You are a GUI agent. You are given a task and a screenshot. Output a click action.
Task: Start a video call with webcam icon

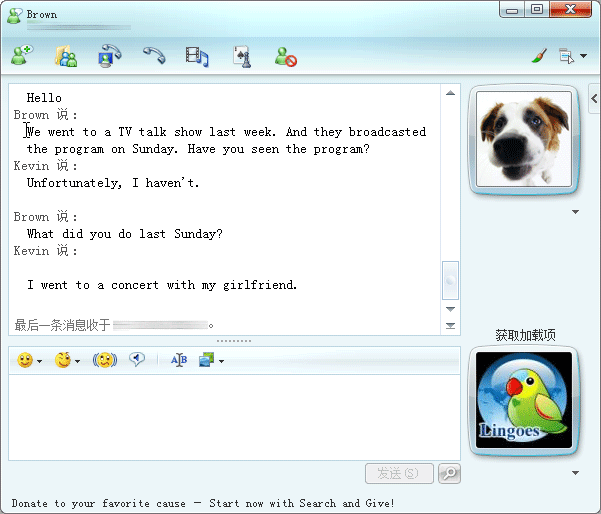click(109, 56)
